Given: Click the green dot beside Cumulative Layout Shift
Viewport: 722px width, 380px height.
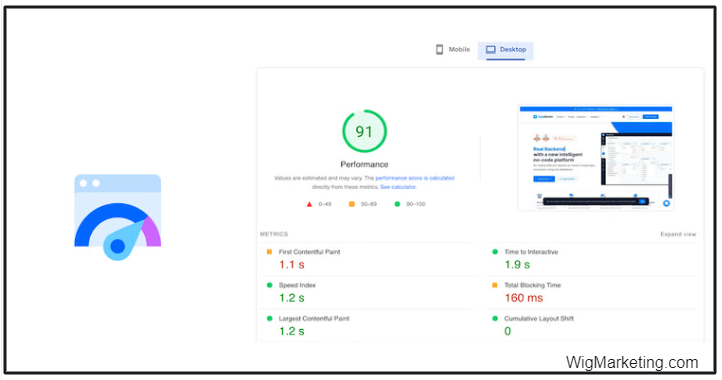Looking at the screenshot, I should [x=495, y=318].
